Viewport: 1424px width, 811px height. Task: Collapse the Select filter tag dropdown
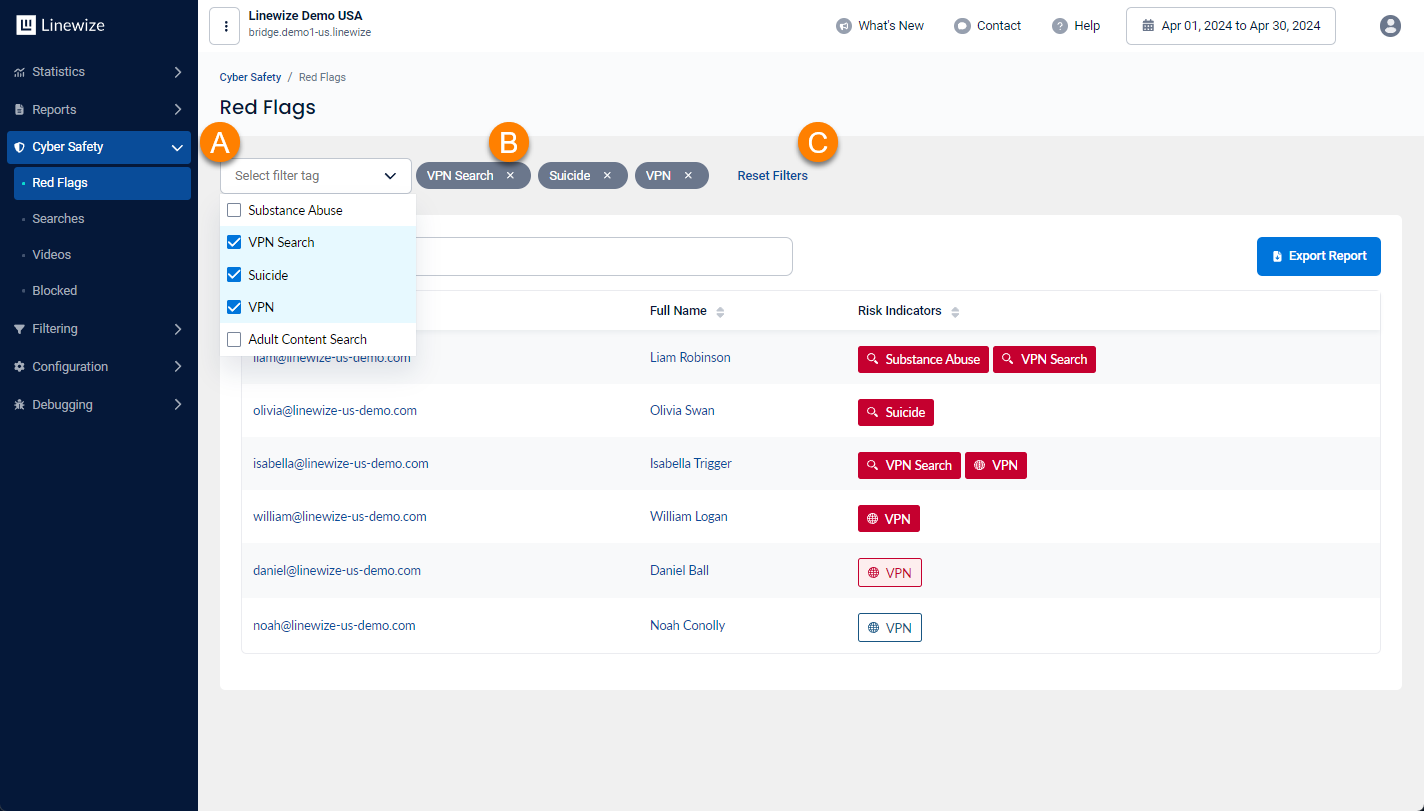[x=389, y=176]
